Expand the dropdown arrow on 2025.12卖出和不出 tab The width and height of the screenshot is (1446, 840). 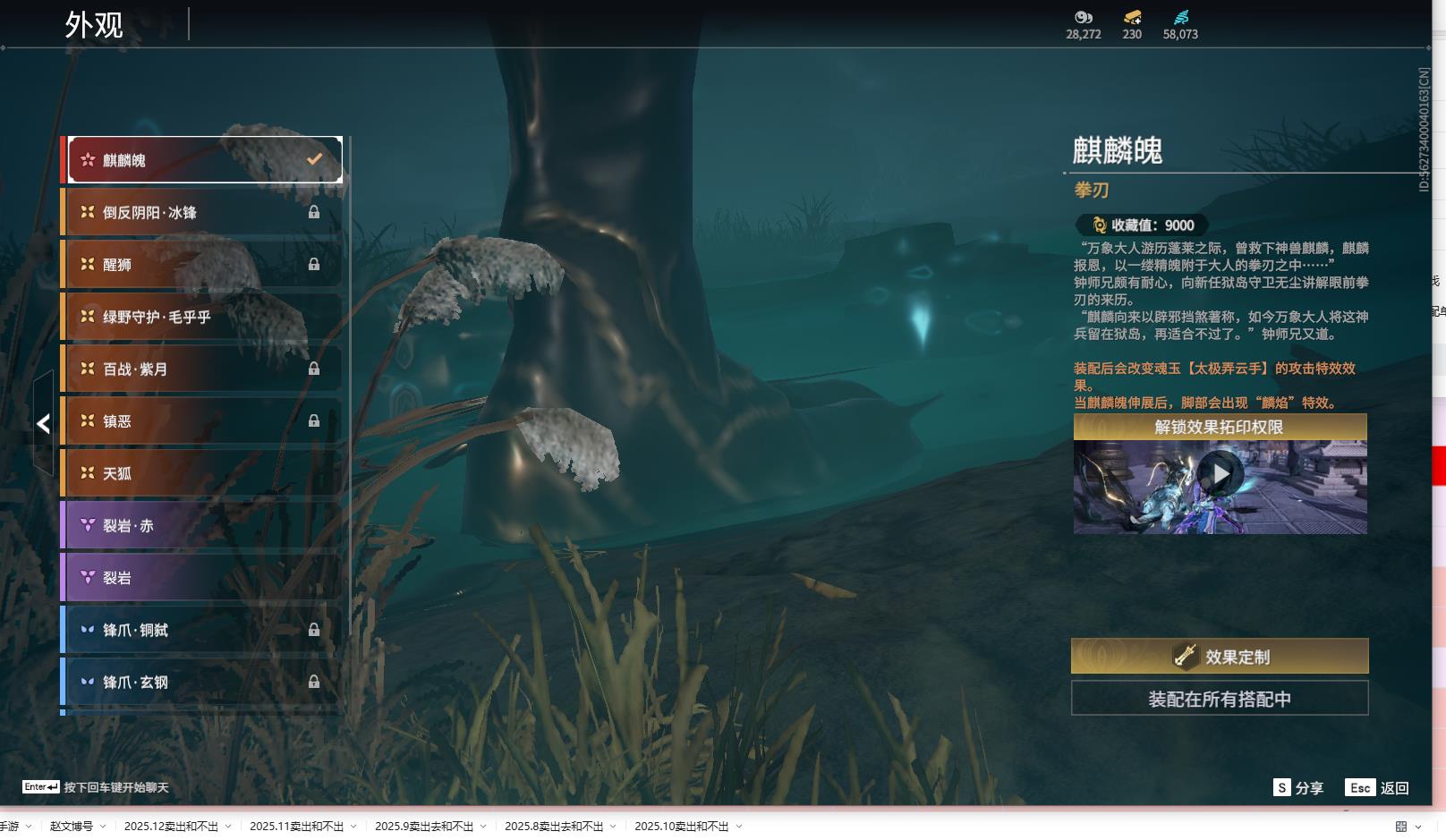click(x=228, y=826)
